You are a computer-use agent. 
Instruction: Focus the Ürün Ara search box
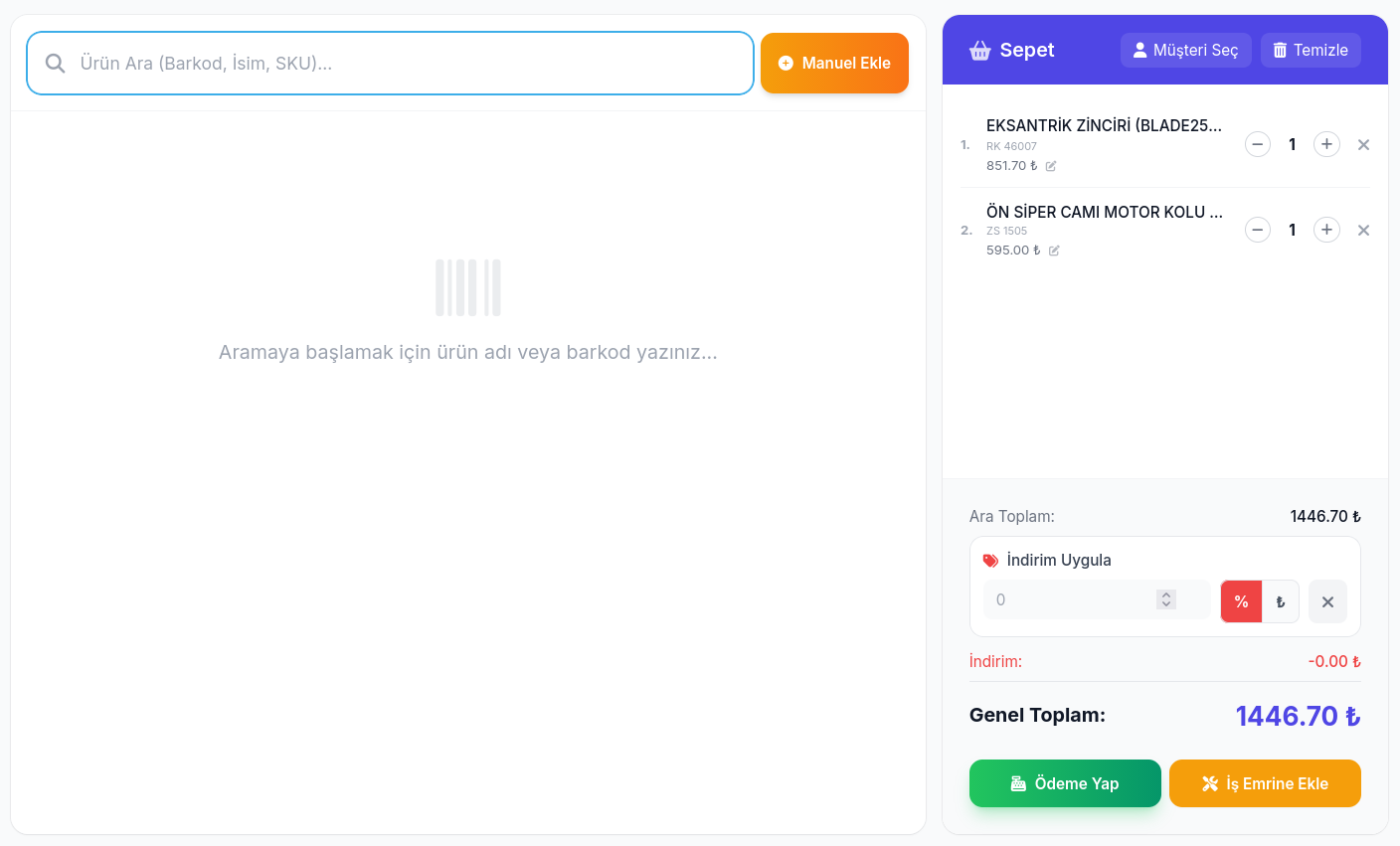pos(408,64)
